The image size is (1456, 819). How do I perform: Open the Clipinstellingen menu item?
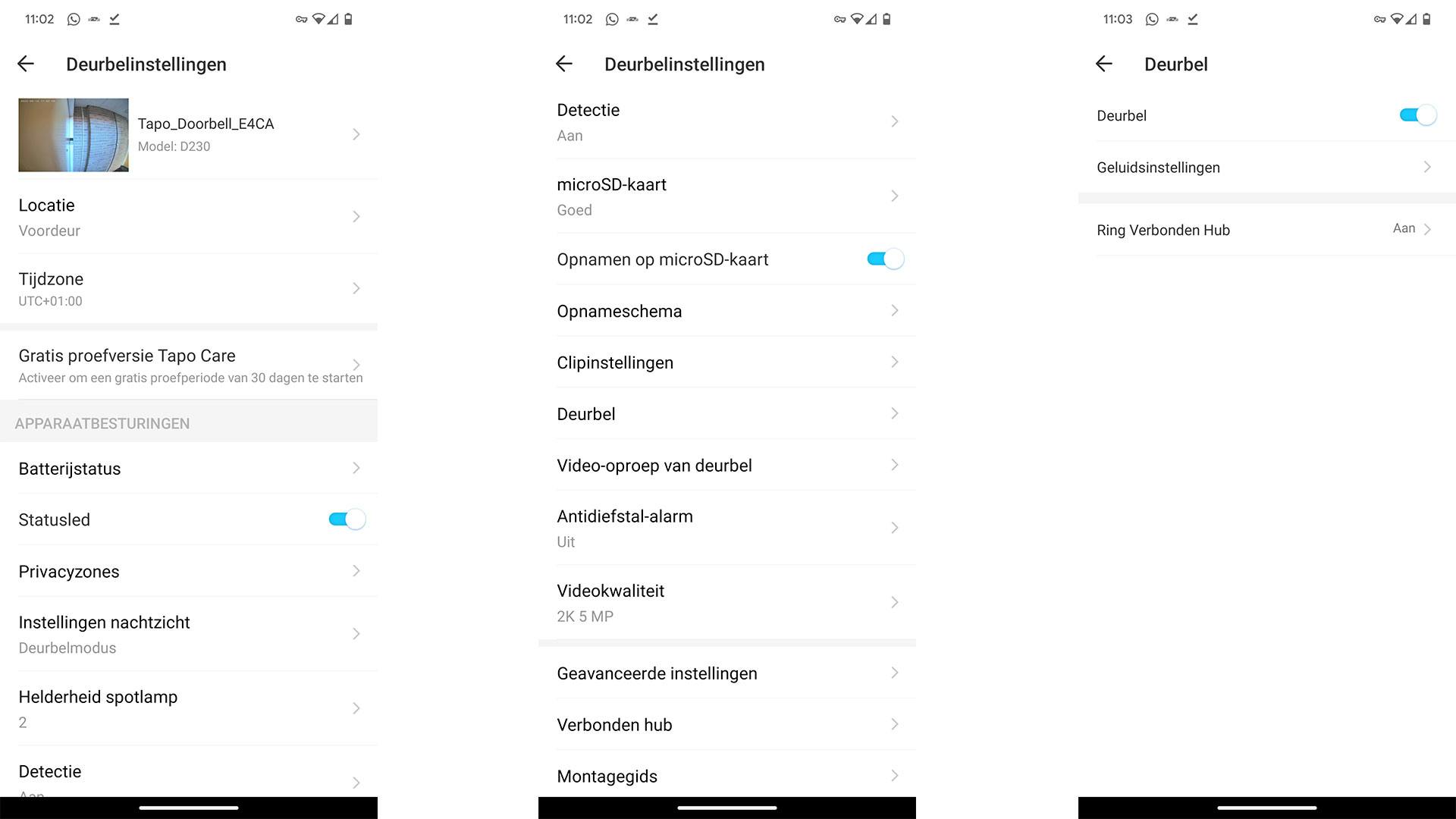(x=726, y=362)
